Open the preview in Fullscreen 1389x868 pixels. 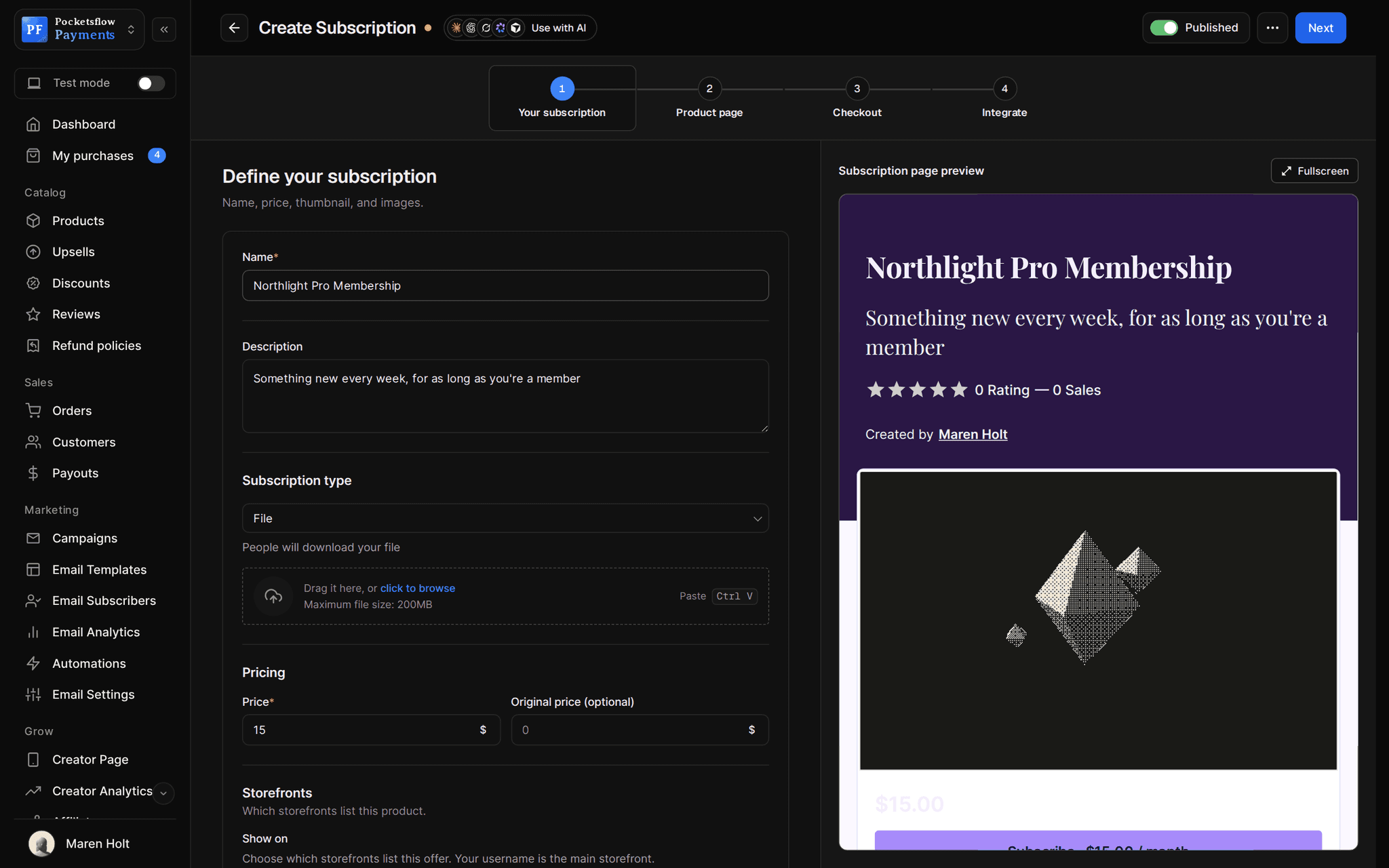pos(1314,171)
